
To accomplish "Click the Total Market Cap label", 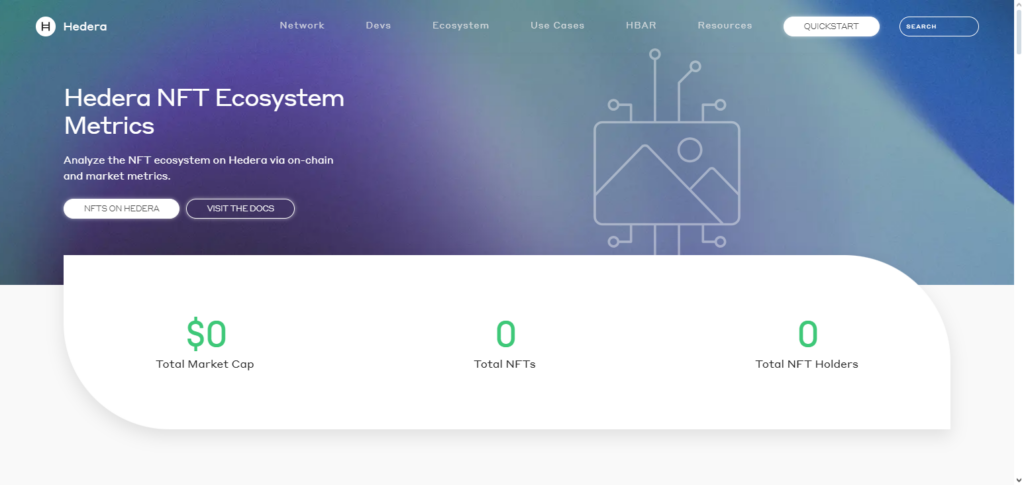I will [x=204, y=364].
